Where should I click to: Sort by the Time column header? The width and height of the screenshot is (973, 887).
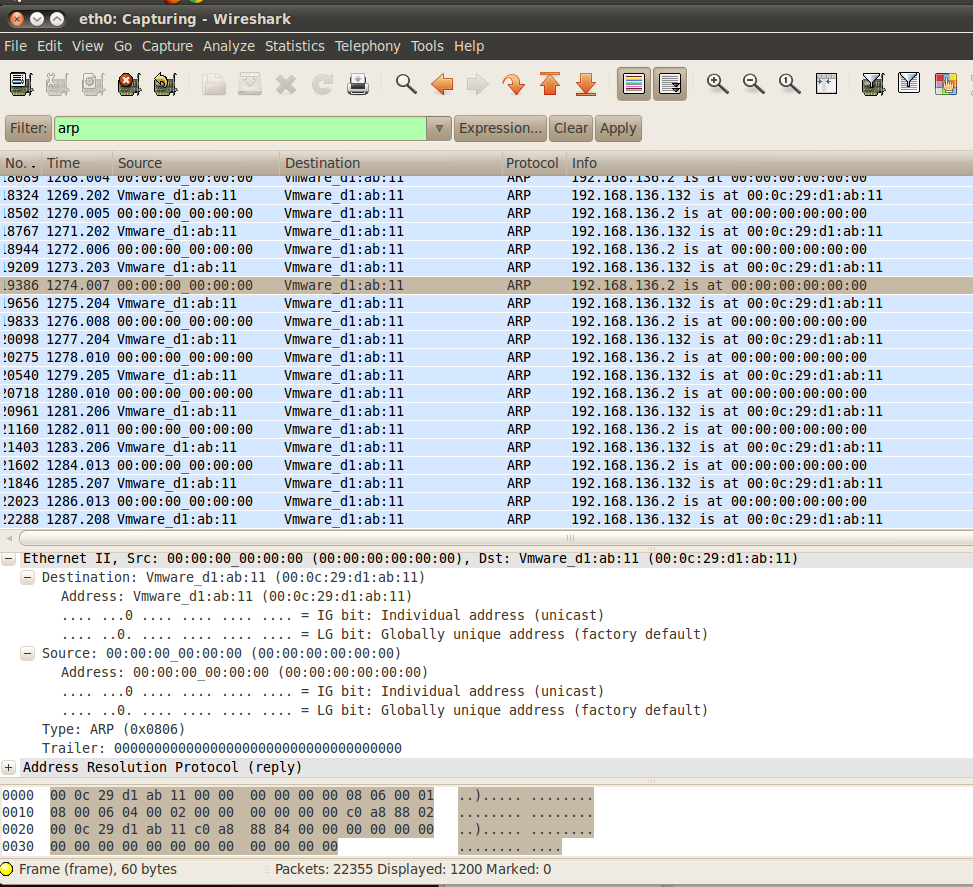[77, 163]
